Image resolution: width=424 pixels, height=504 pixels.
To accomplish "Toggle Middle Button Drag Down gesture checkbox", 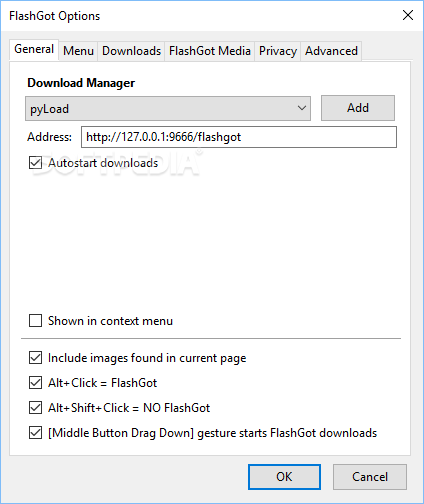I will click(x=35, y=433).
